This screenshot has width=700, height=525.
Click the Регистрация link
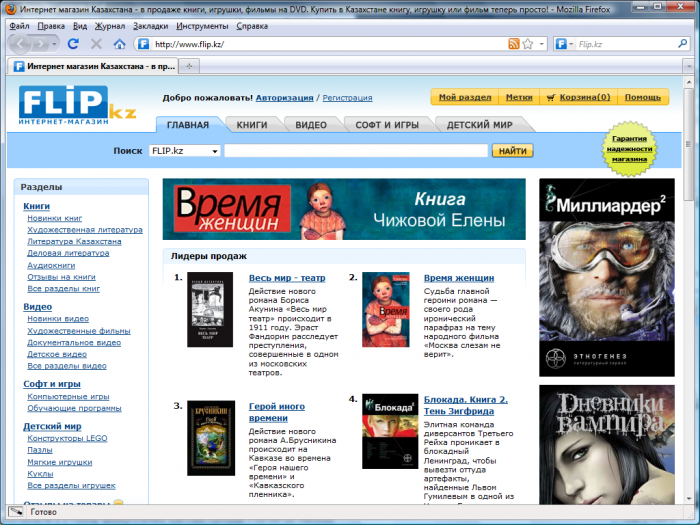click(x=347, y=98)
